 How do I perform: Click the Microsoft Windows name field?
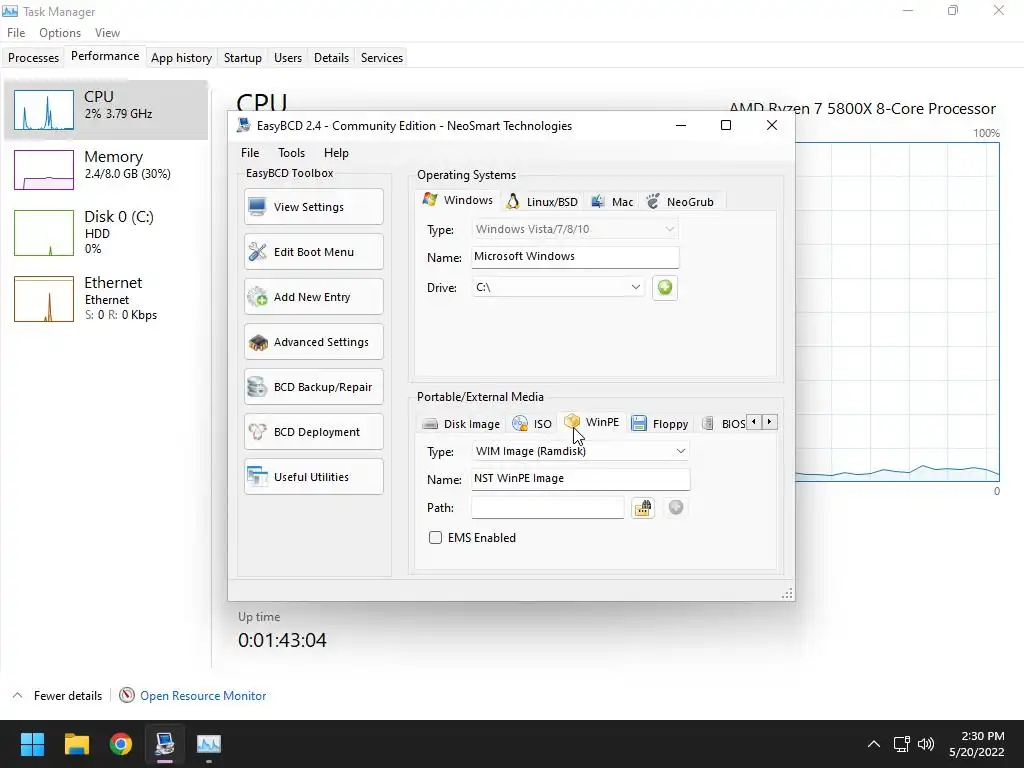[575, 257]
